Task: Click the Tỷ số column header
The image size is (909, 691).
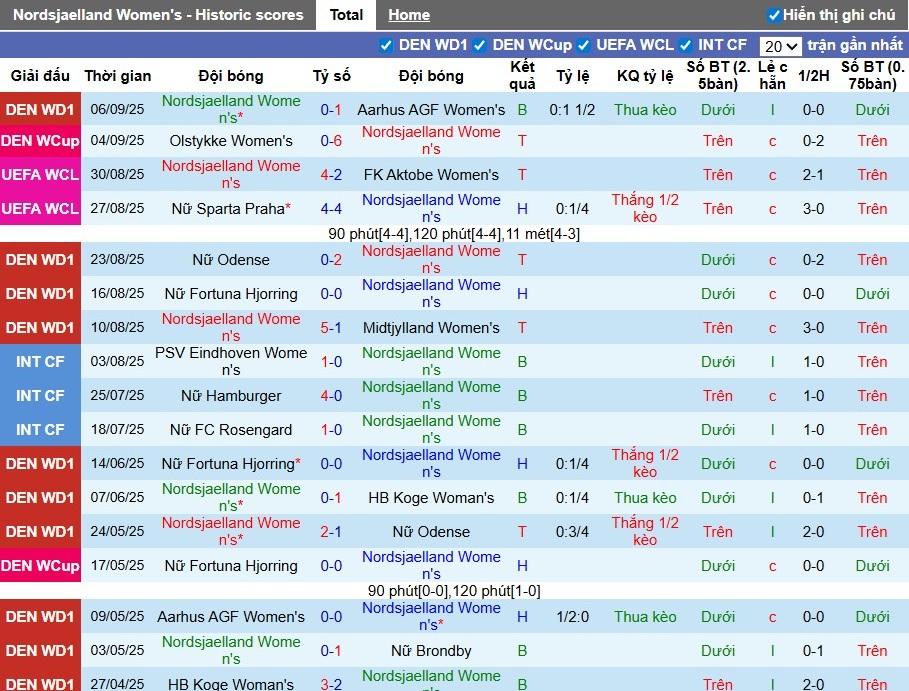Action: (331, 76)
